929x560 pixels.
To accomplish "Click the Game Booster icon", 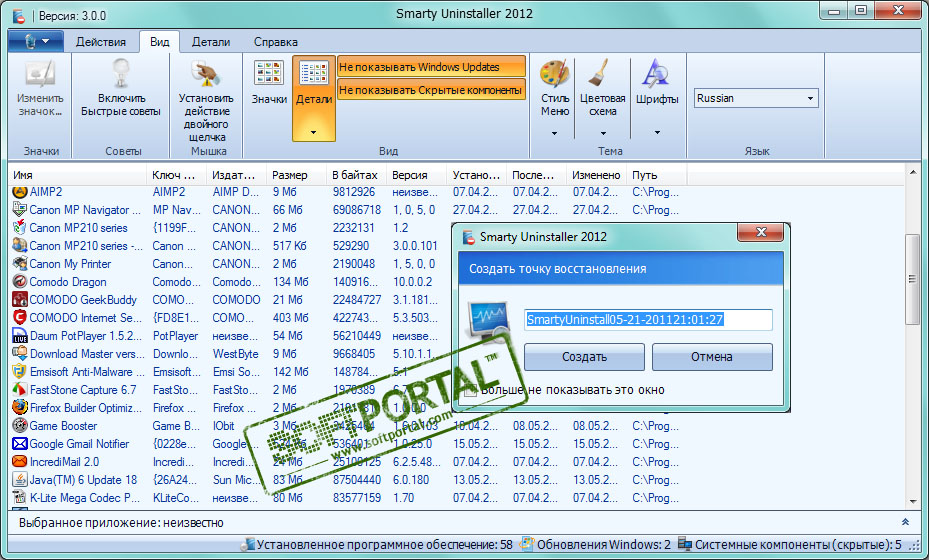I will pos(20,425).
